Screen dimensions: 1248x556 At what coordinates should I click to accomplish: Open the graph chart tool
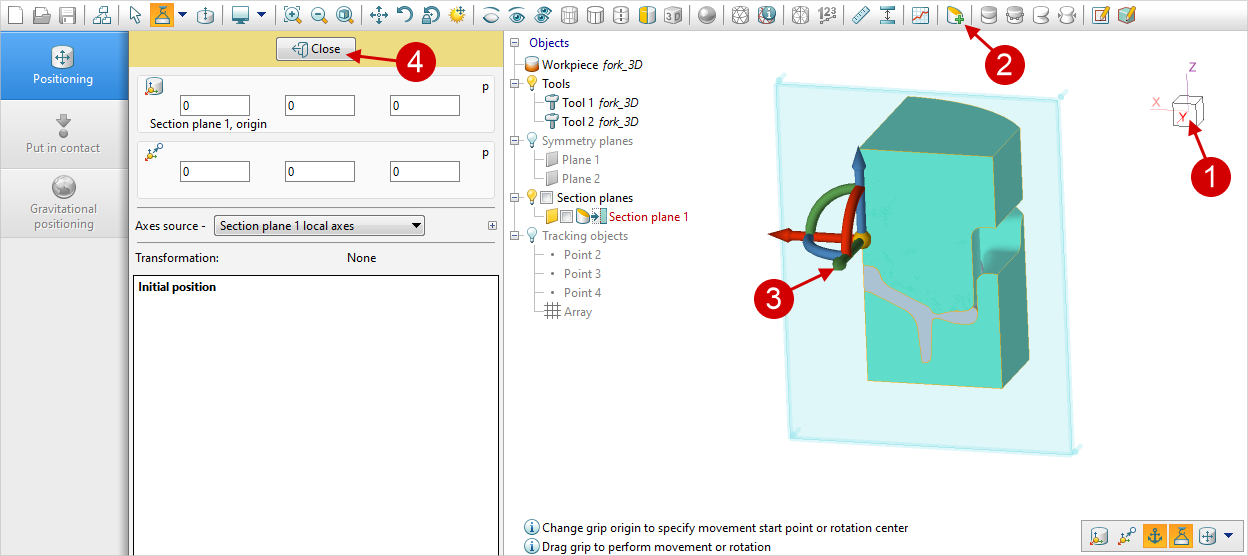[920, 15]
